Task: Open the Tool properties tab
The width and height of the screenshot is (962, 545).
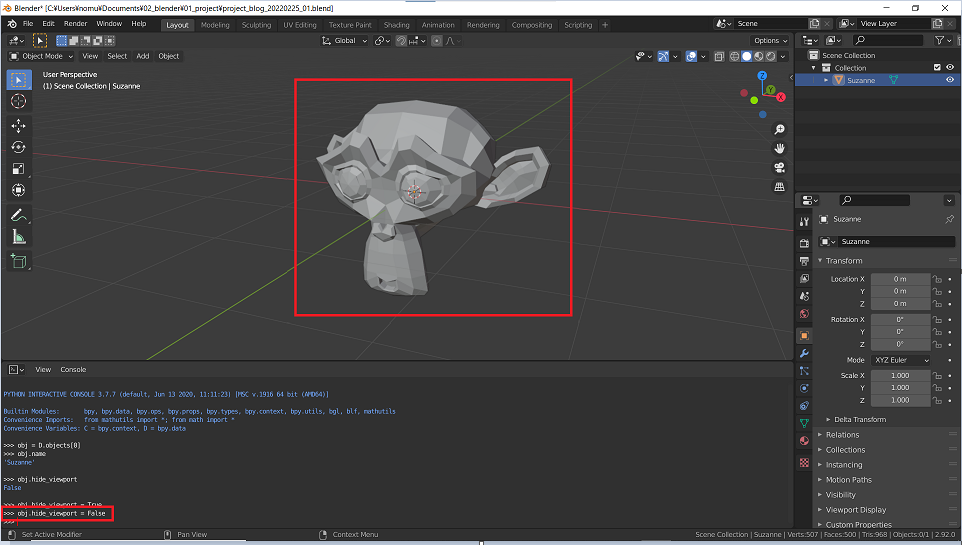Action: tap(804, 222)
